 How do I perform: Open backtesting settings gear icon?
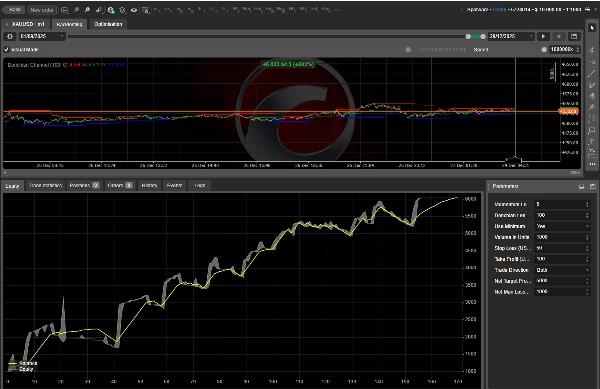click(10, 36)
